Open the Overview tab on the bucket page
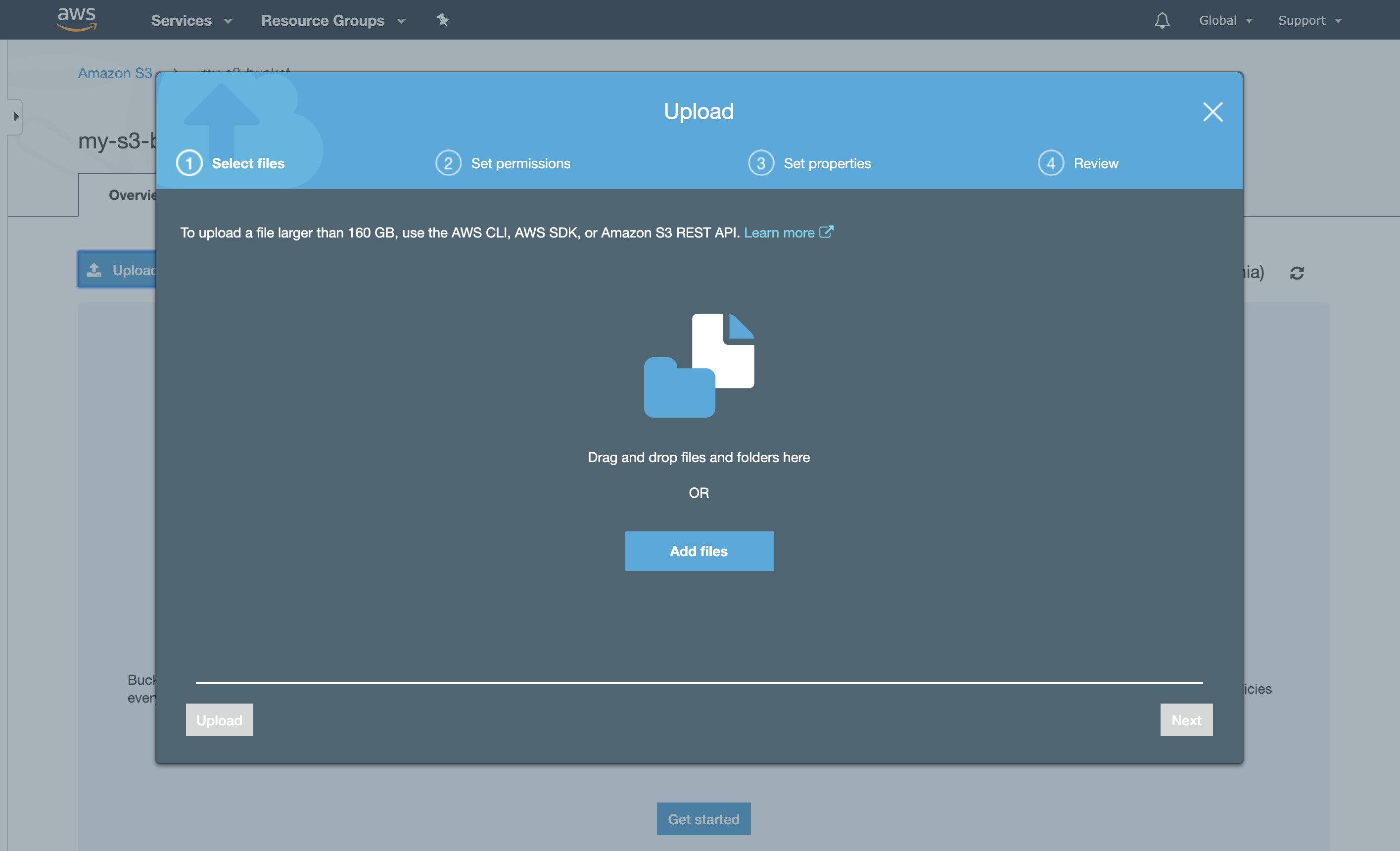 (x=118, y=195)
